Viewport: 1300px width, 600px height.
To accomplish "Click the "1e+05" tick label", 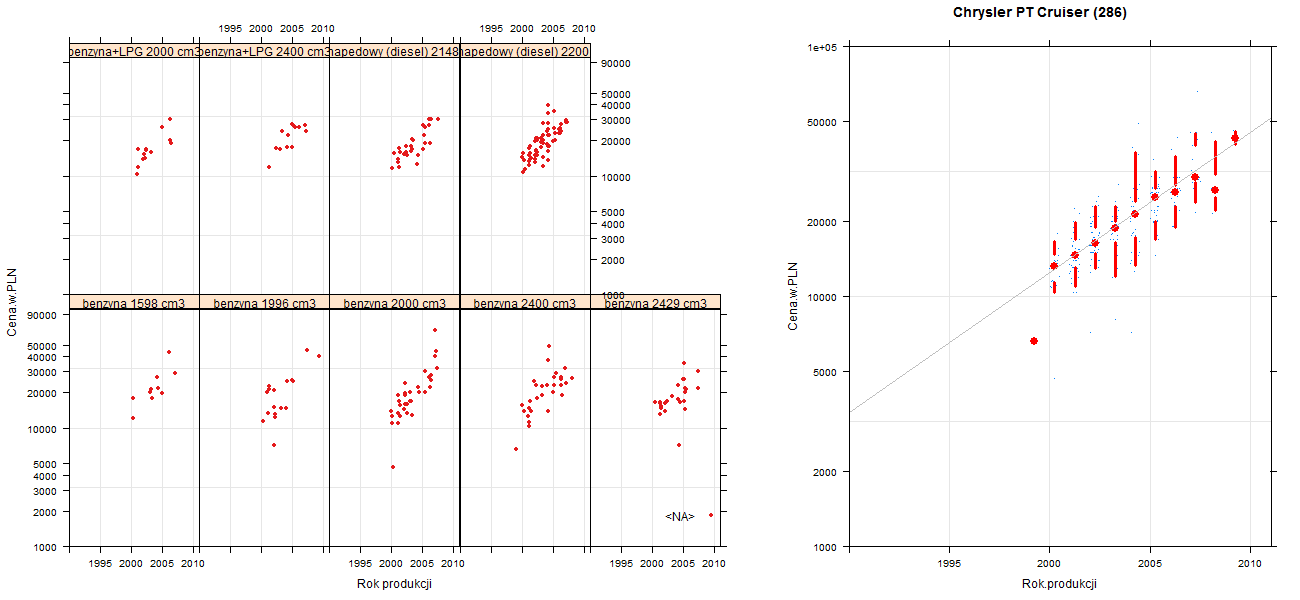I will pyautogui.click(x=823, y=47).
